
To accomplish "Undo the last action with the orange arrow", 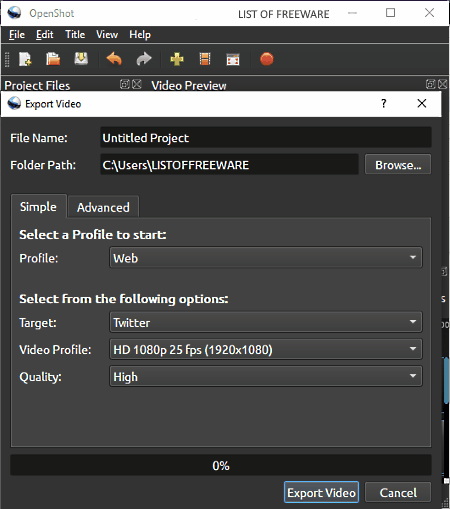I will 114,59.
